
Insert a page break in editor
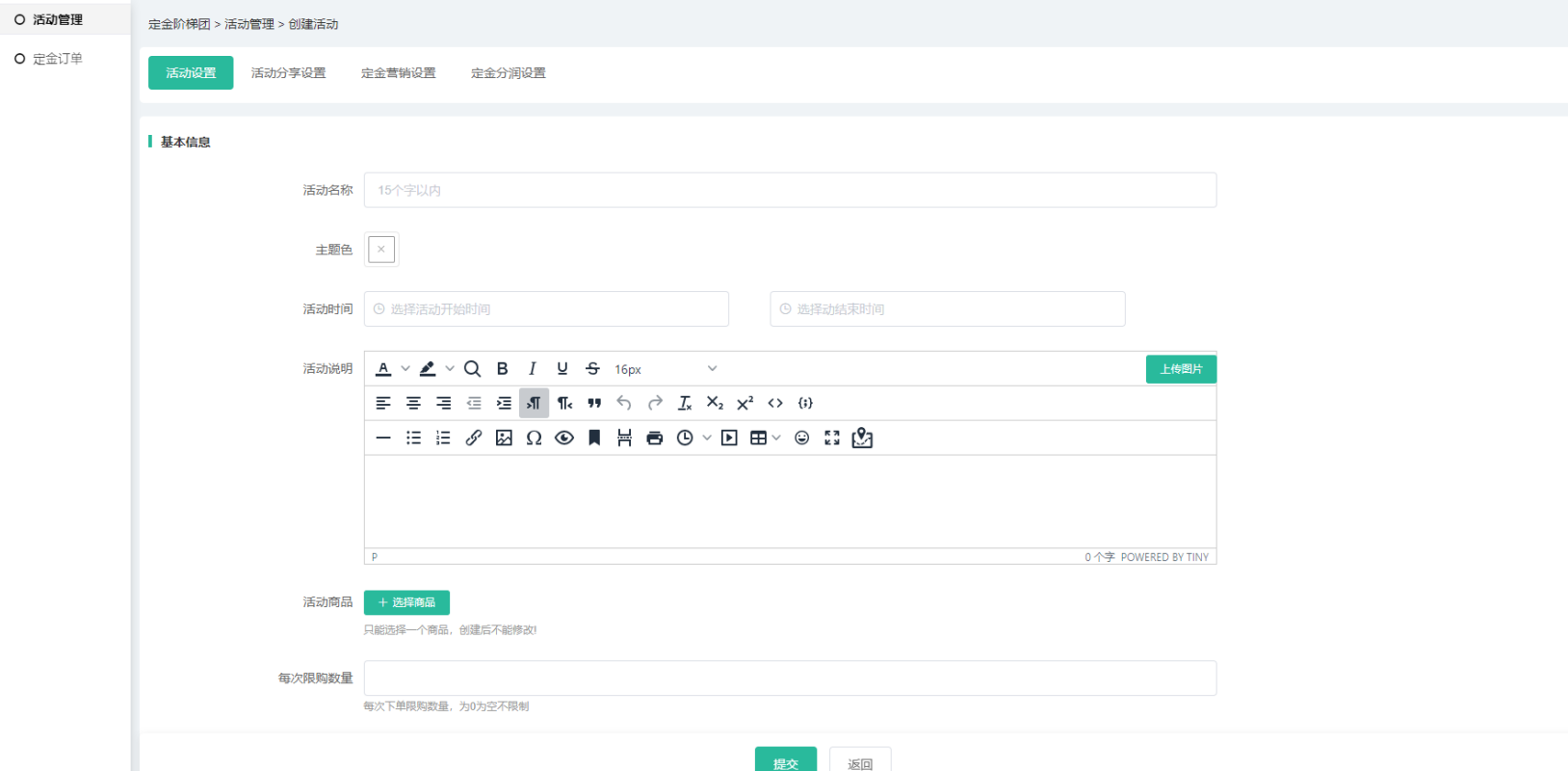(624, 439)
